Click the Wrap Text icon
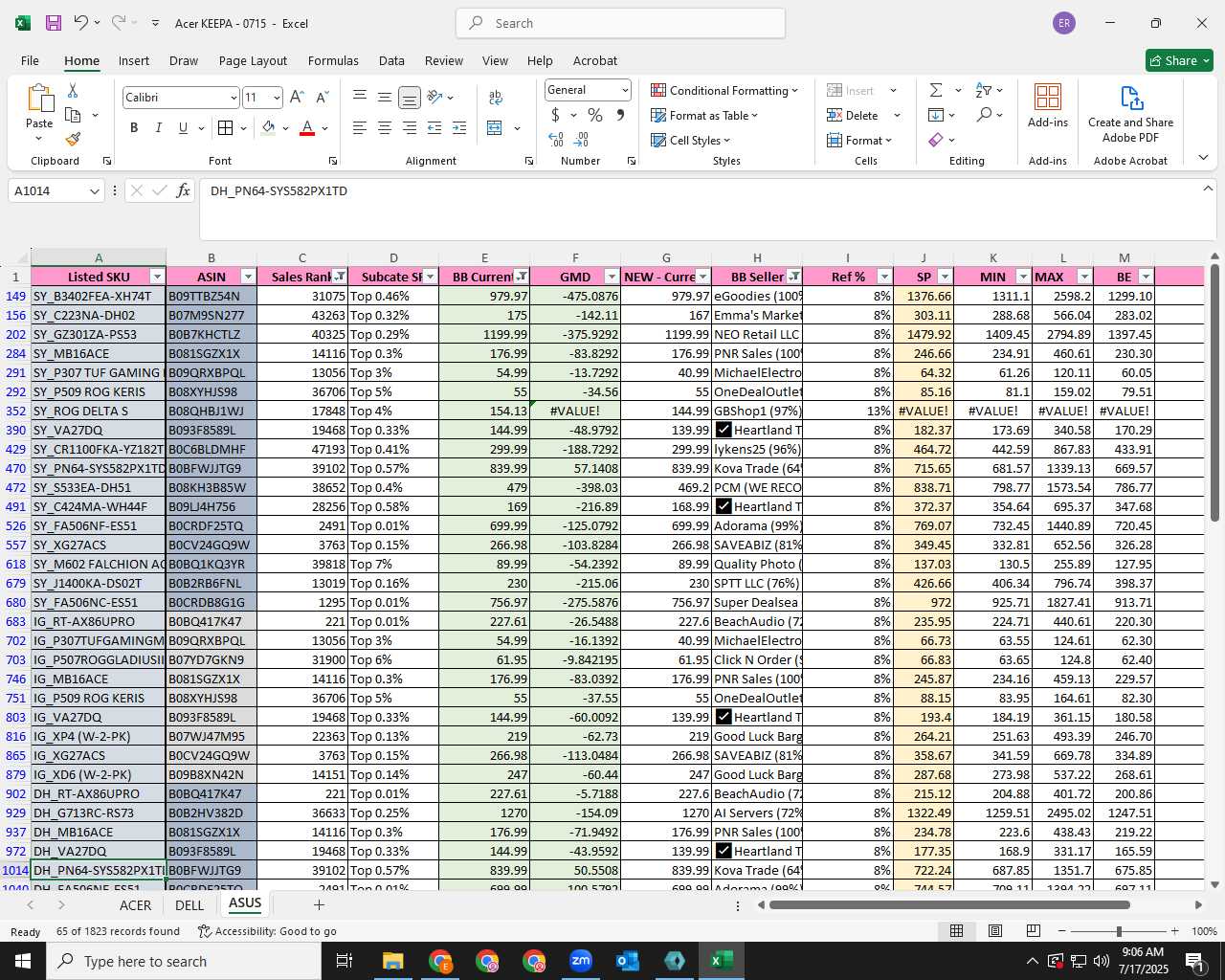 [x=496, y=97]
